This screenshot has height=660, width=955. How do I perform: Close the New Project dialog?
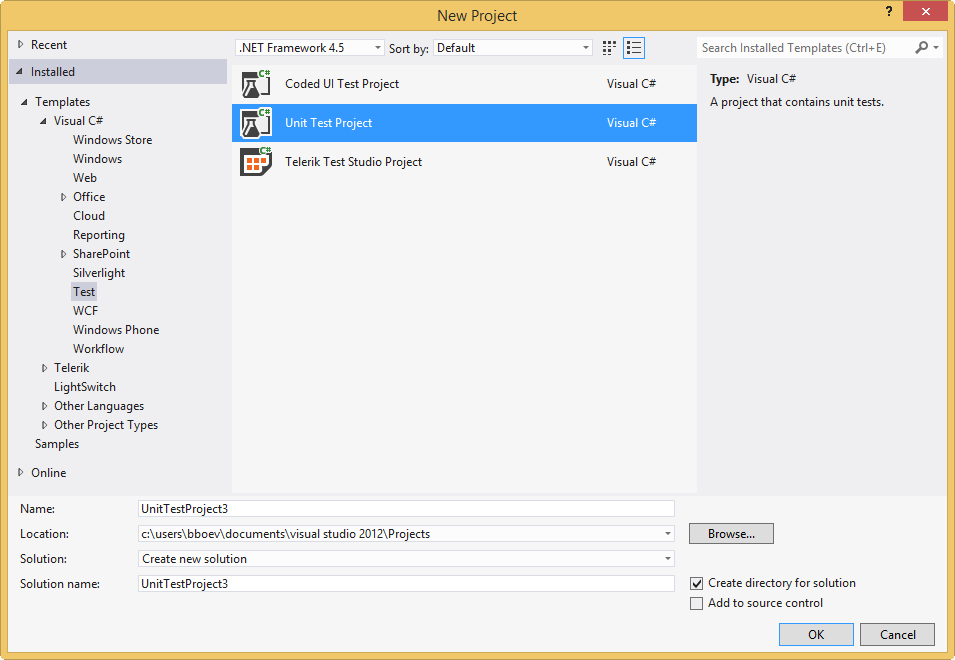[925, 11]
